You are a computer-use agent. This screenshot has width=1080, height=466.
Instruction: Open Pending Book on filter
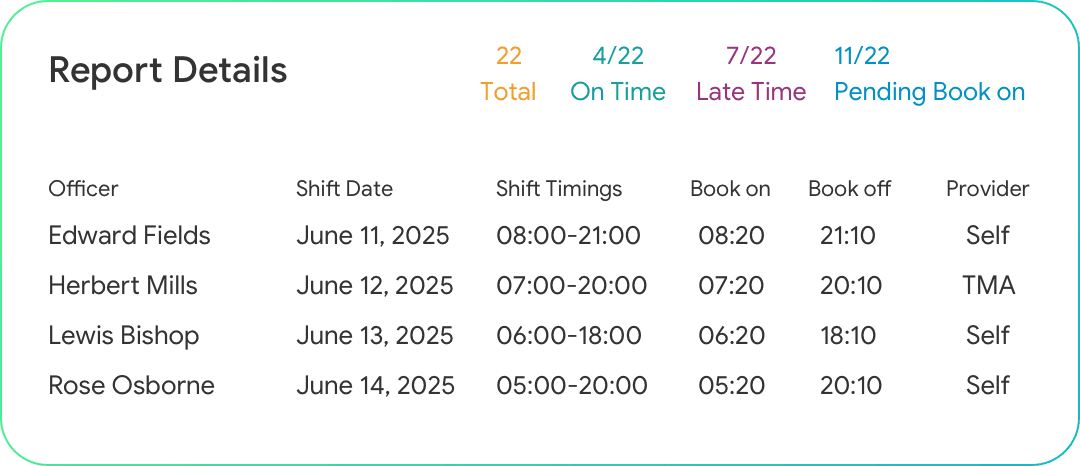coord(929,74)
